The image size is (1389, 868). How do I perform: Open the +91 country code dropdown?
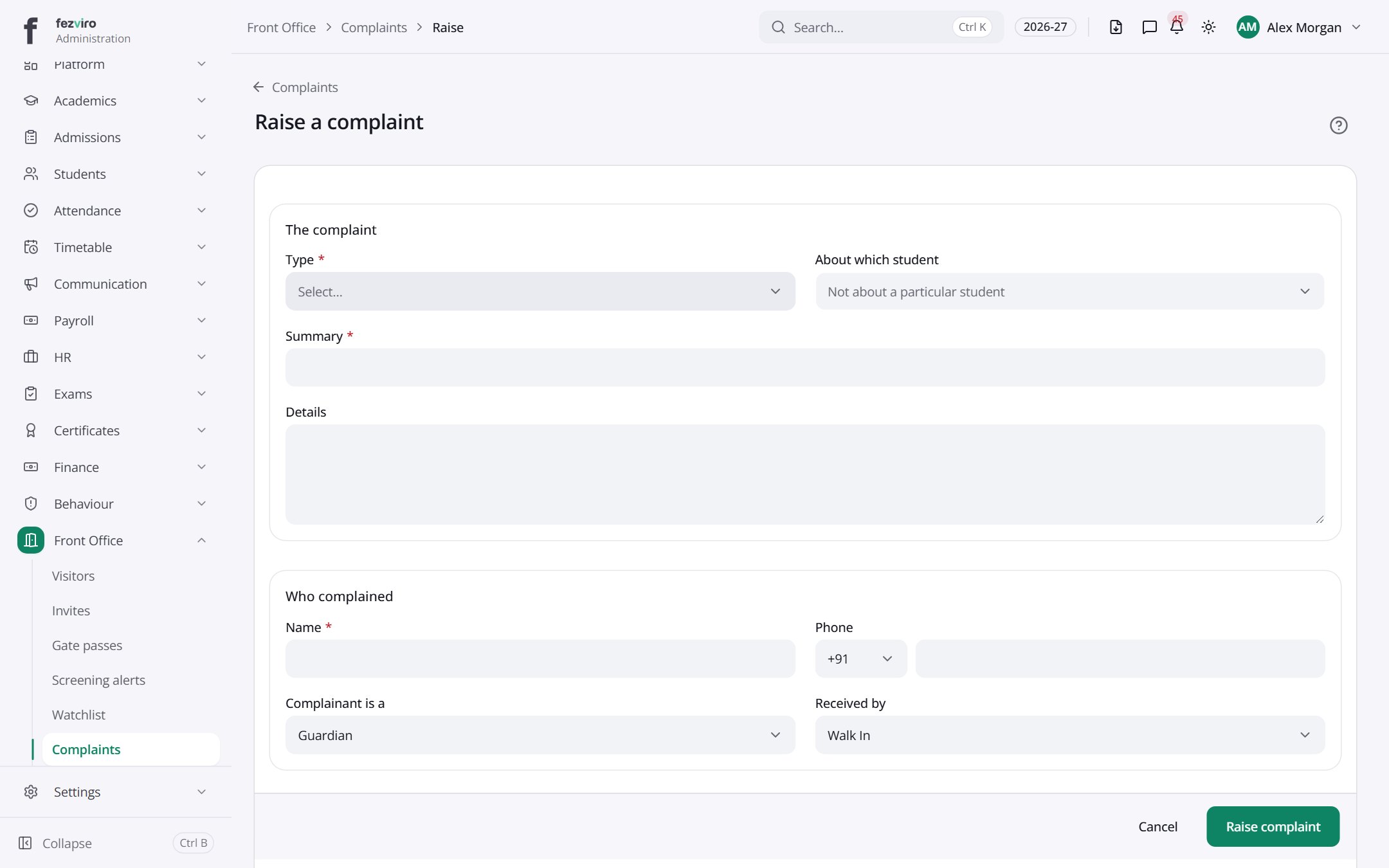861,659
